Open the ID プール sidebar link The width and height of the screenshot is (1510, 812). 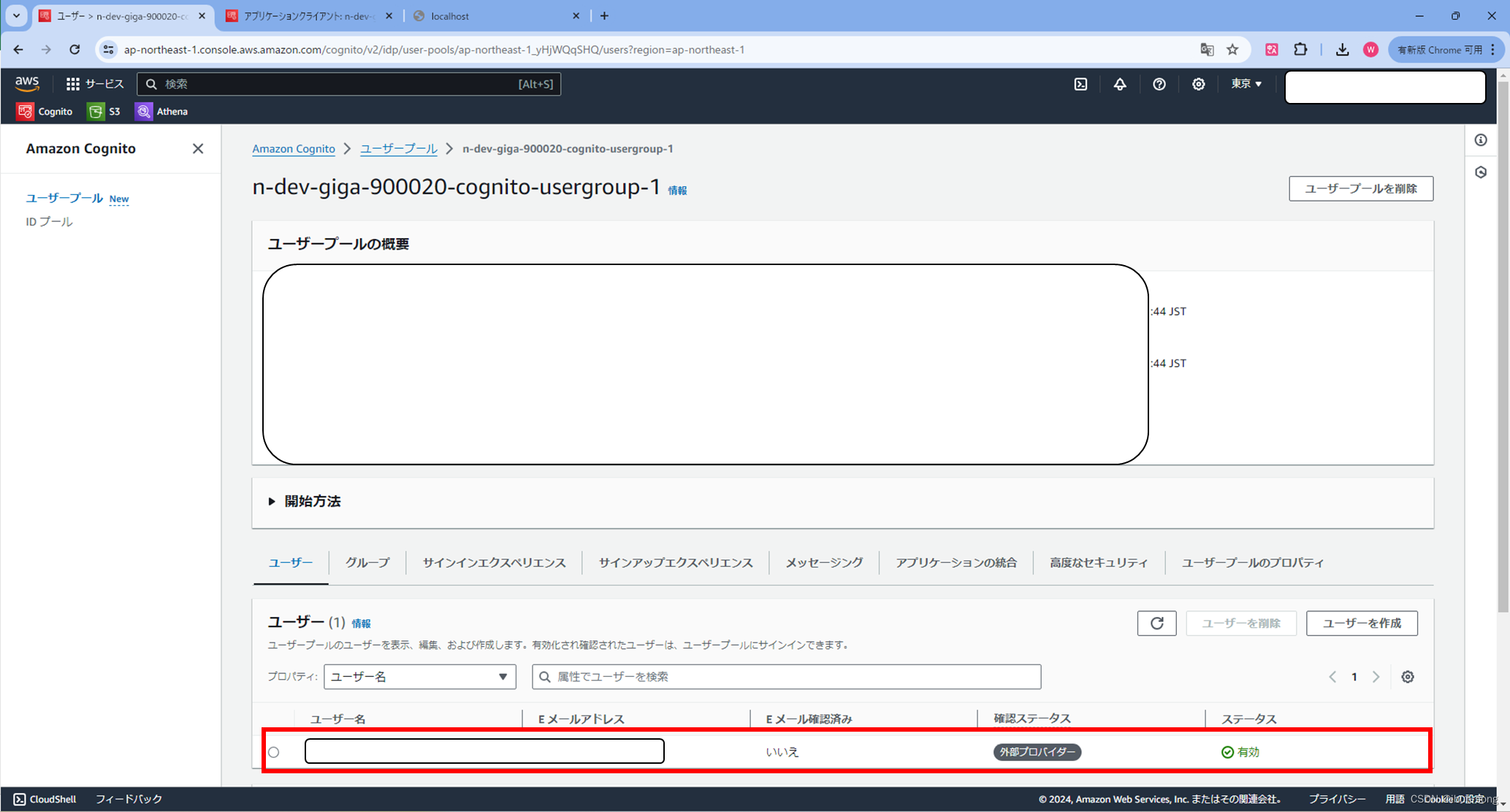point(49,221)
